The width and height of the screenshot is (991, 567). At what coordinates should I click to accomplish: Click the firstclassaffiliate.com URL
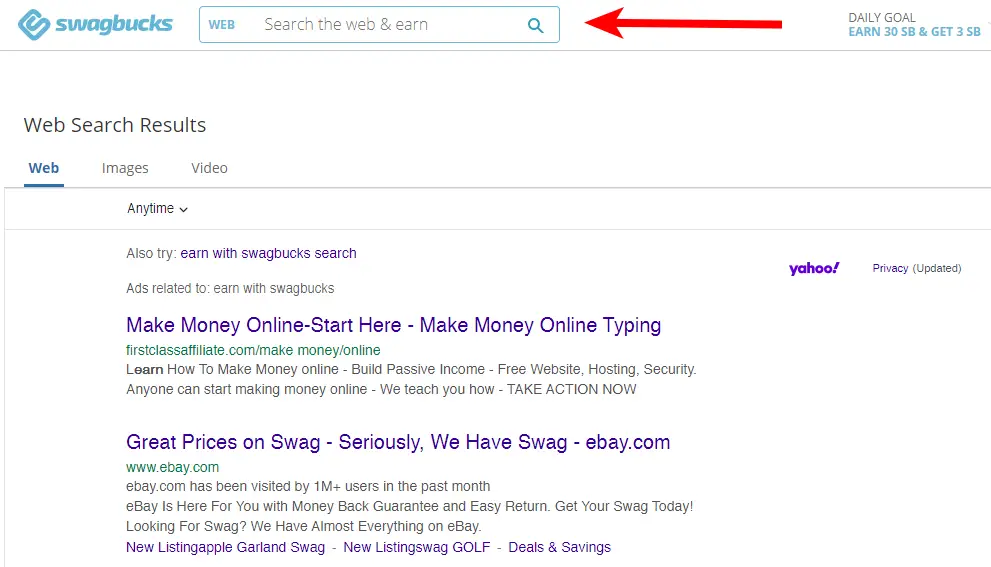(253, 350)
